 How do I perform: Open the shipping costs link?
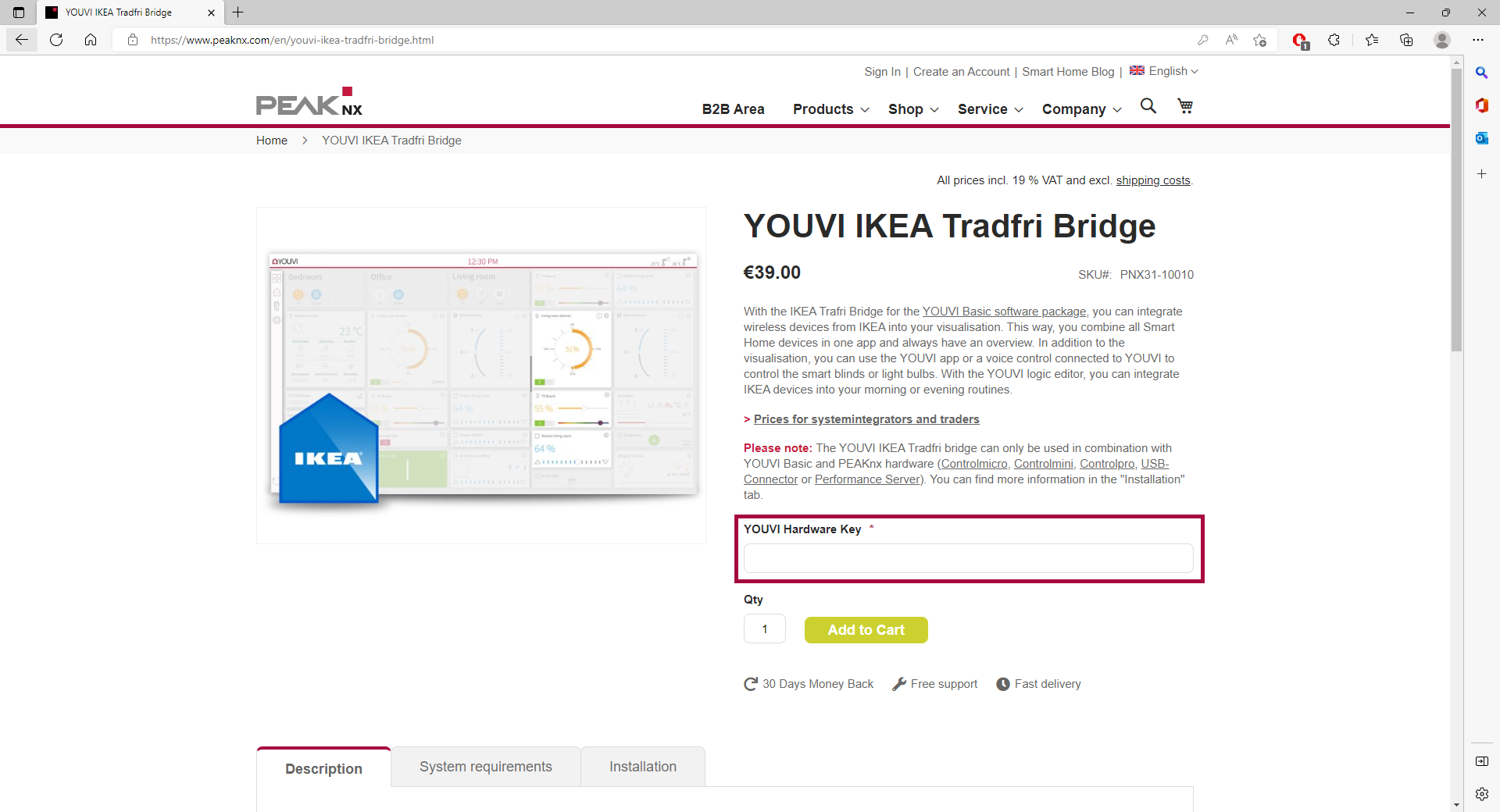tap(1153, 180)
